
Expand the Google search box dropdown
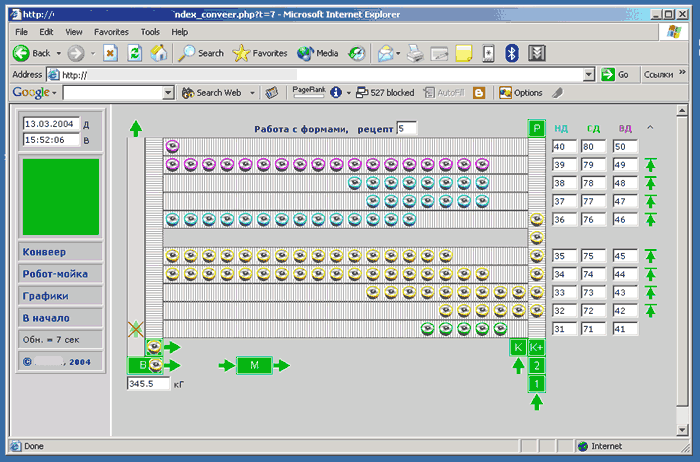point(168,93)
